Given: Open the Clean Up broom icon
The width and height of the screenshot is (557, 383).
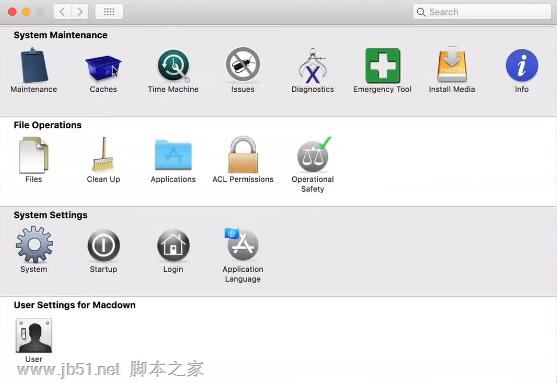Looking at the screenshot, I should pos(103,155).
